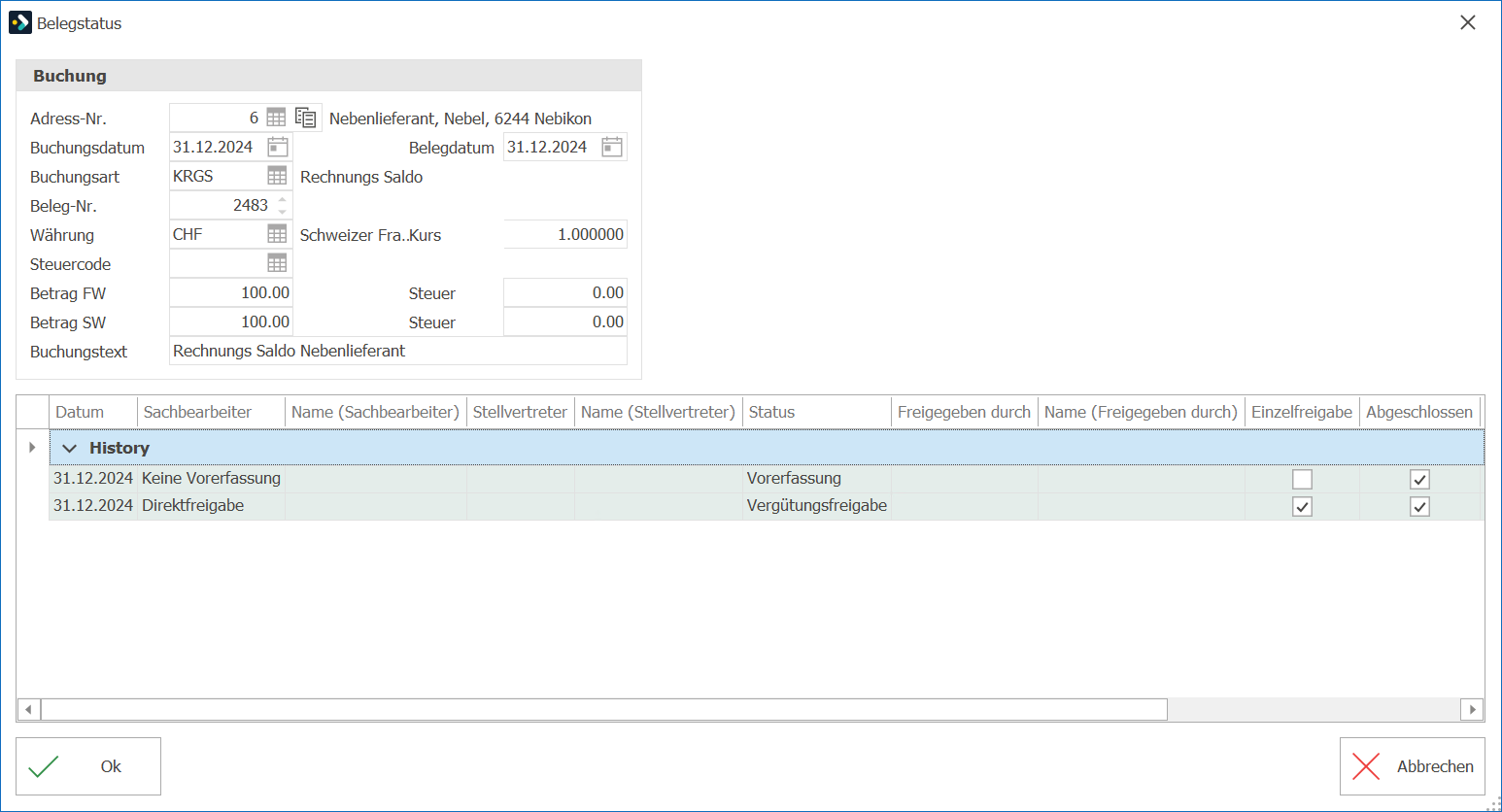Image resolution: width=1502 pixels, height=812 pixels.
Task: Collapse the History group chevron
Action: 69,448
